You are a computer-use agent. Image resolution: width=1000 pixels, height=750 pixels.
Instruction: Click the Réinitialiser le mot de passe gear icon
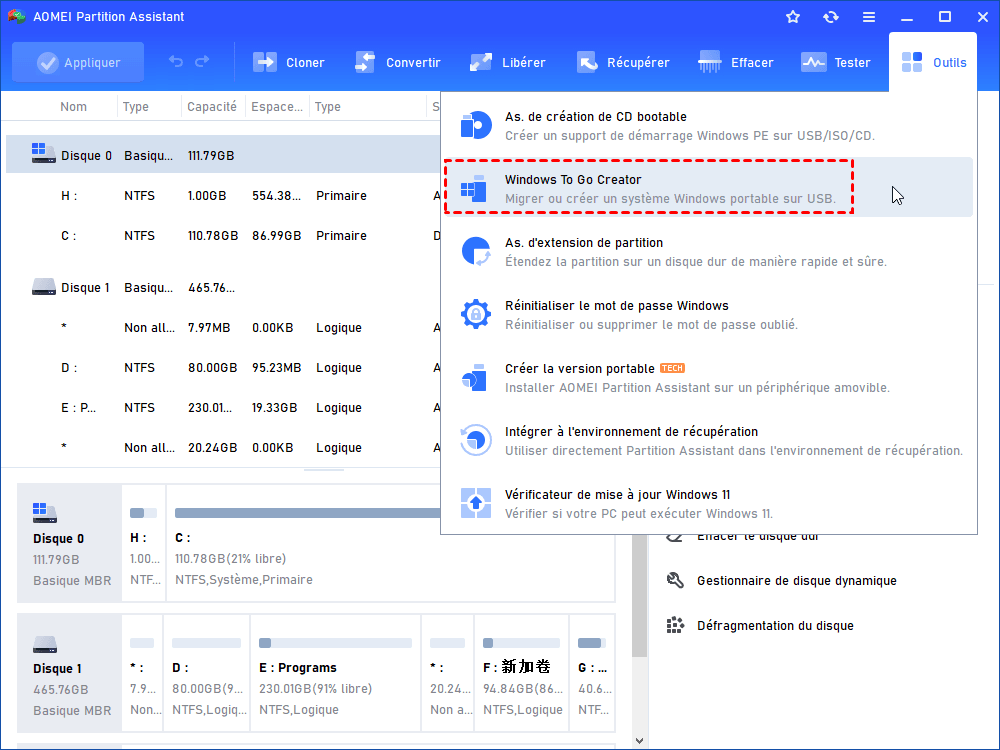tap(476, 314)
